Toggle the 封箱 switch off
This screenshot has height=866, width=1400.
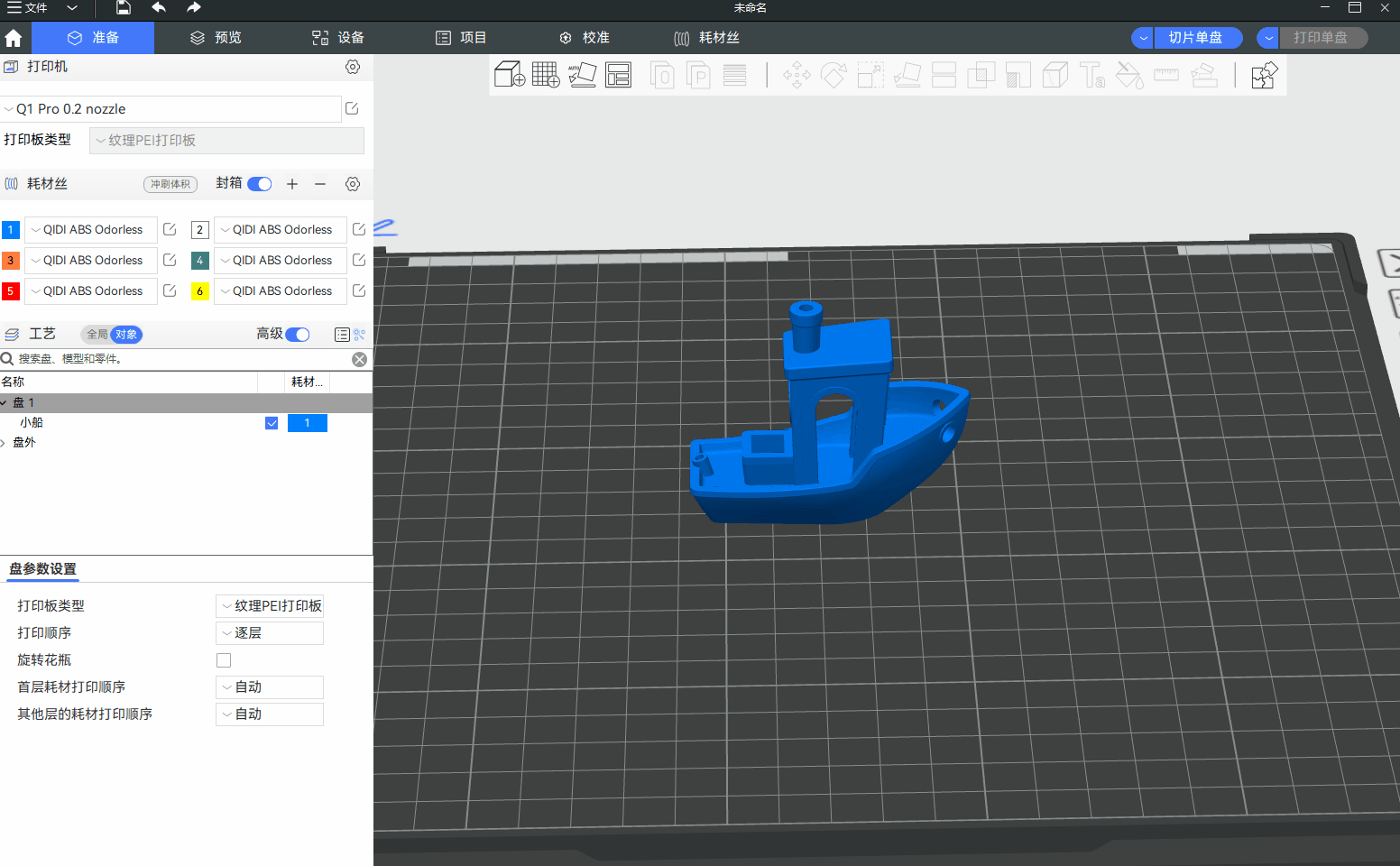pos(260,184)
